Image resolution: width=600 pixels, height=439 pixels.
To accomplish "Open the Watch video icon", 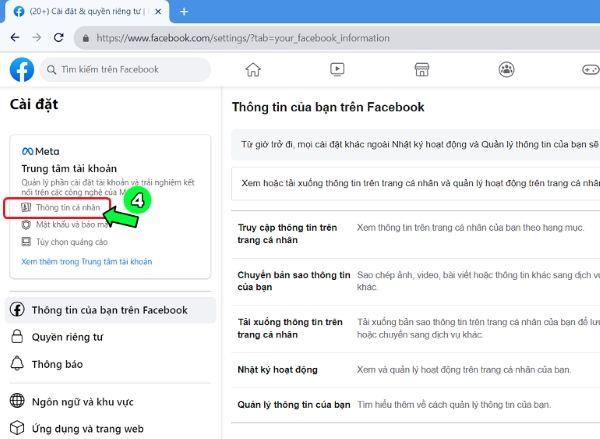I will click(338, 69).
